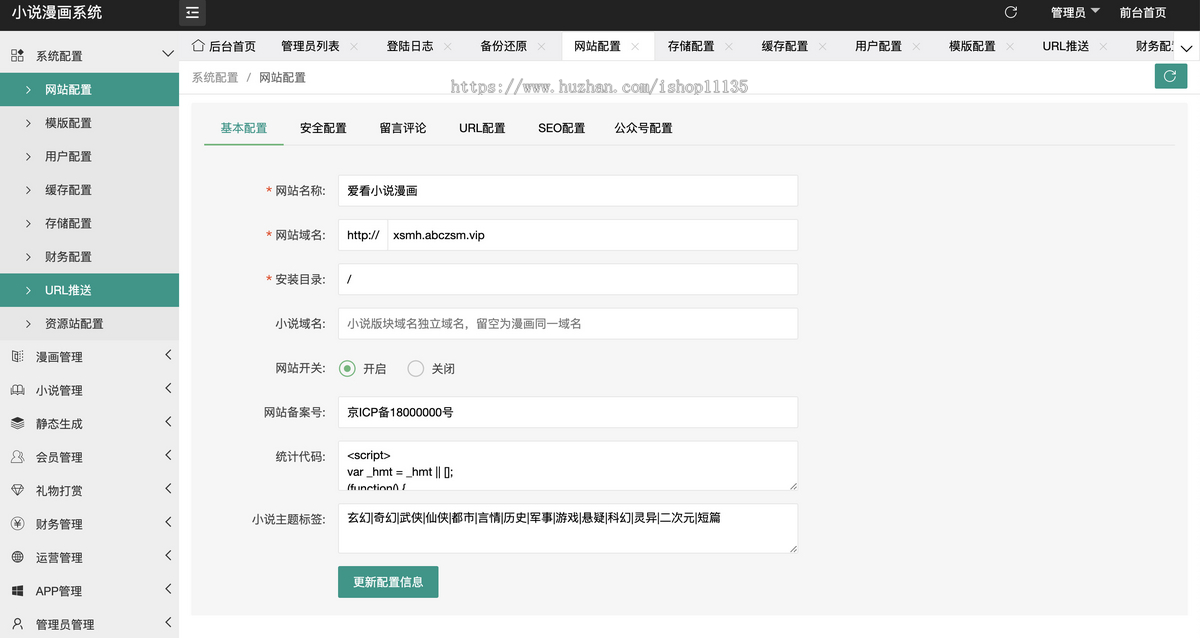
Task: Click the 网站备案号 input field
Action: tap(568, 412)
